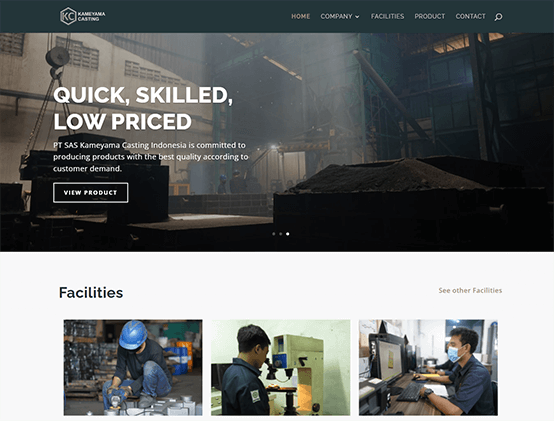The height and width of the screenshot is (421, 554).
Task: Click the Company menu label
Action: tap(336, 16)
